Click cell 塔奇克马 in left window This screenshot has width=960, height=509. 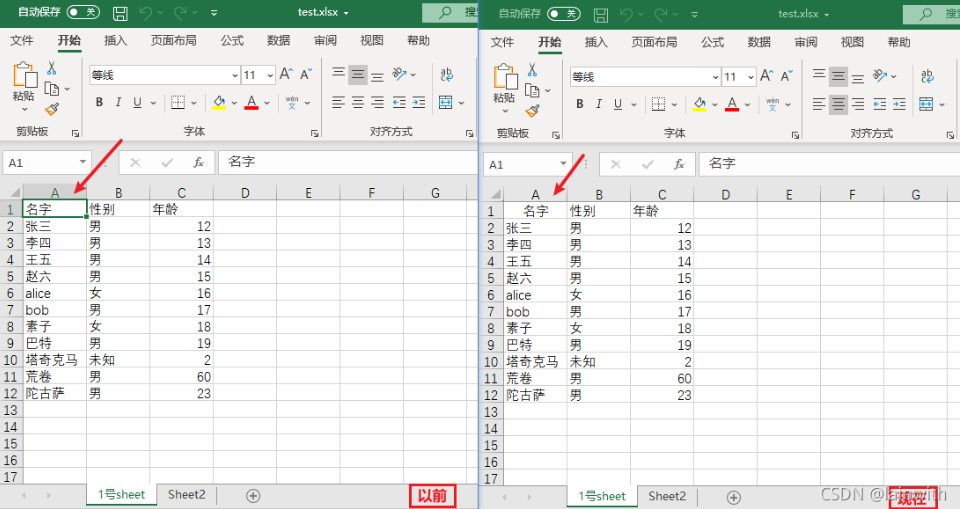pyautogui.click(x=55, y=360)
